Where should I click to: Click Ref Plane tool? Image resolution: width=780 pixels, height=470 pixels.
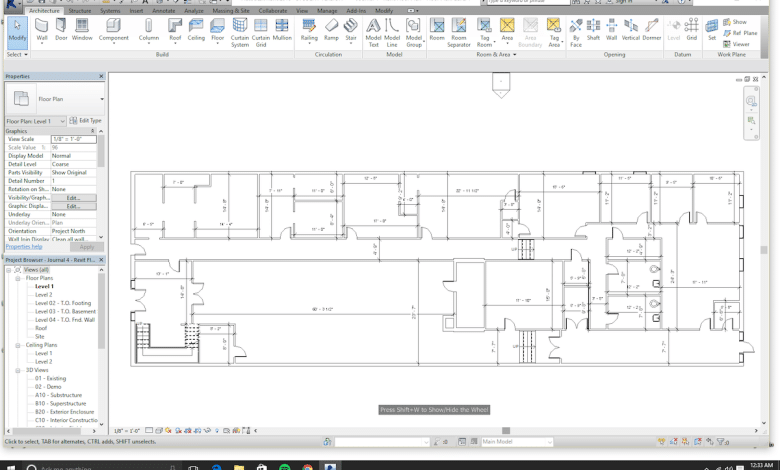[x=740, y=33]
